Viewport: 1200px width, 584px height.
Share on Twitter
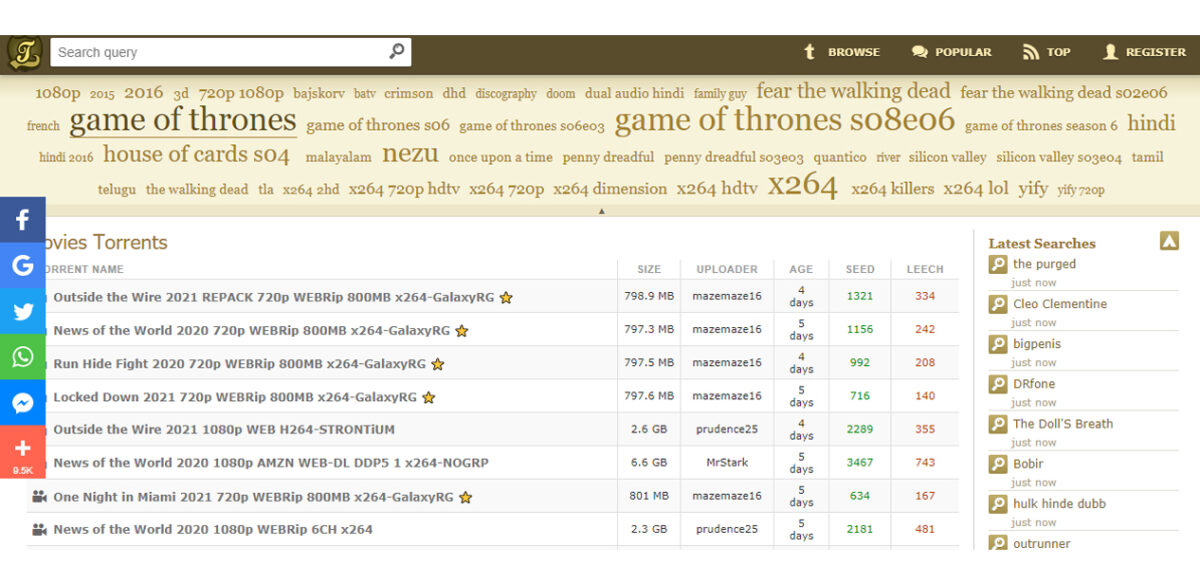[x=23, y=311]
